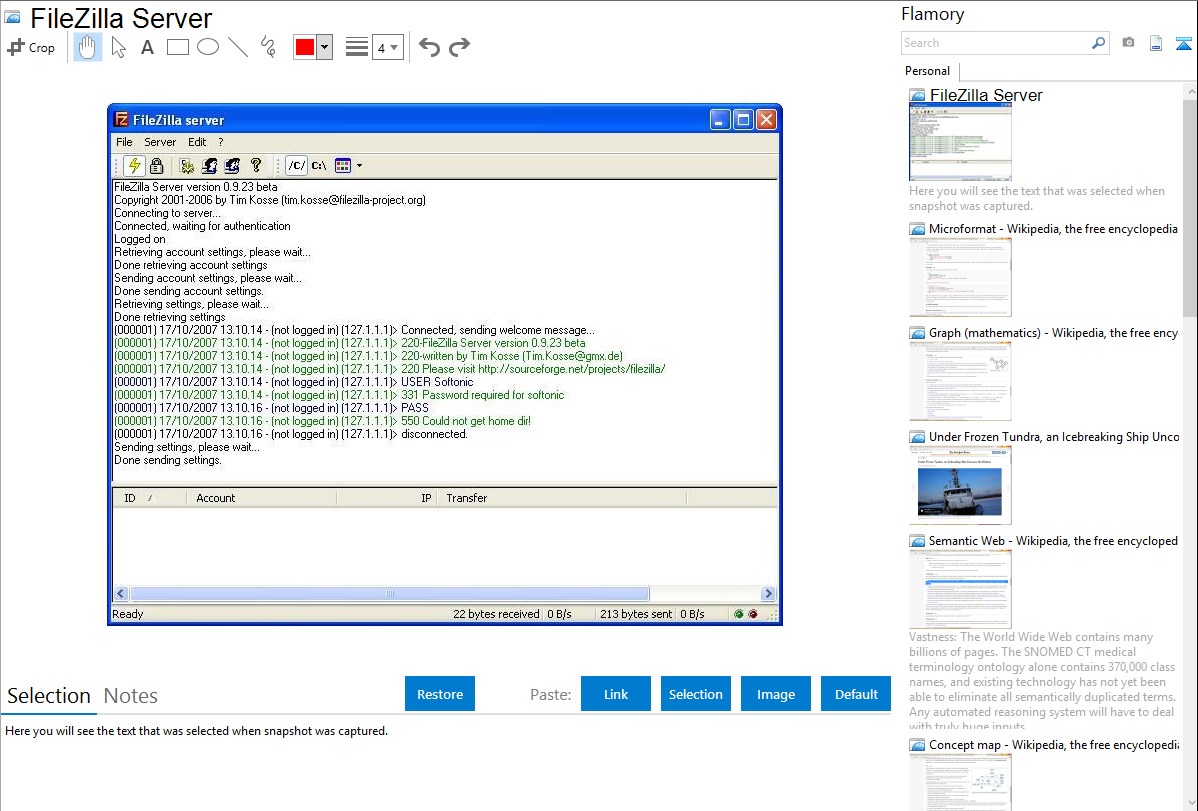This screenshot has width=1198, height=811.
Task: Toggle the padlock lock server icon
Action: click(x=157, y=165)
